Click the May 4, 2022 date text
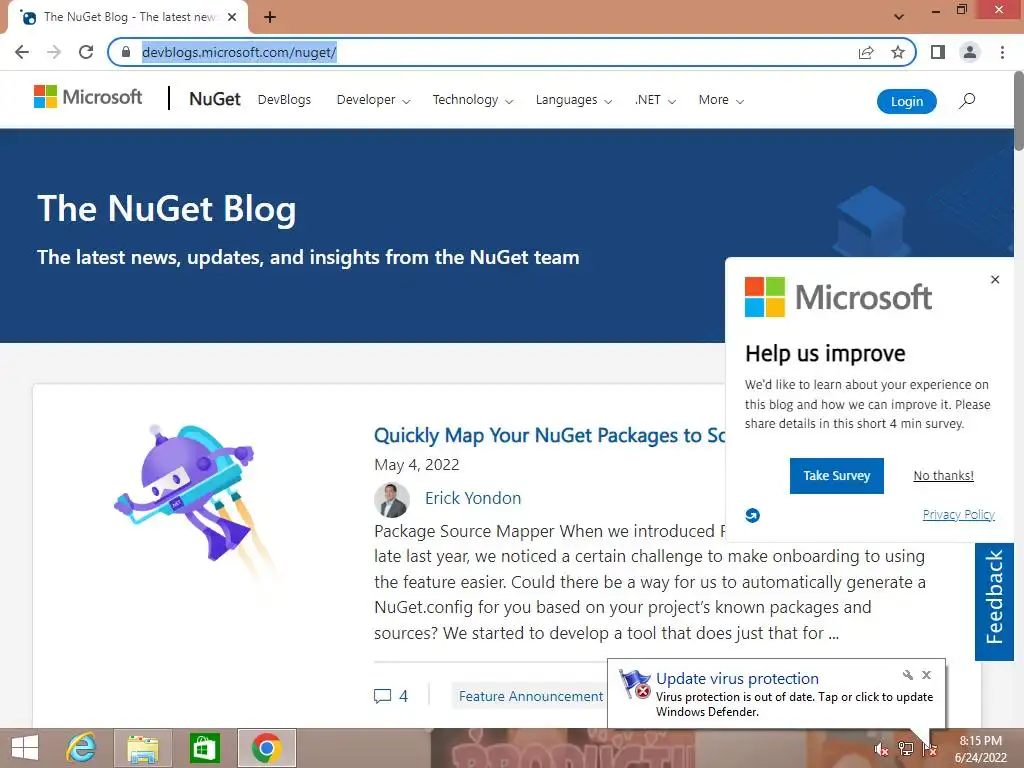1024x768 pixels. [417, 464]
